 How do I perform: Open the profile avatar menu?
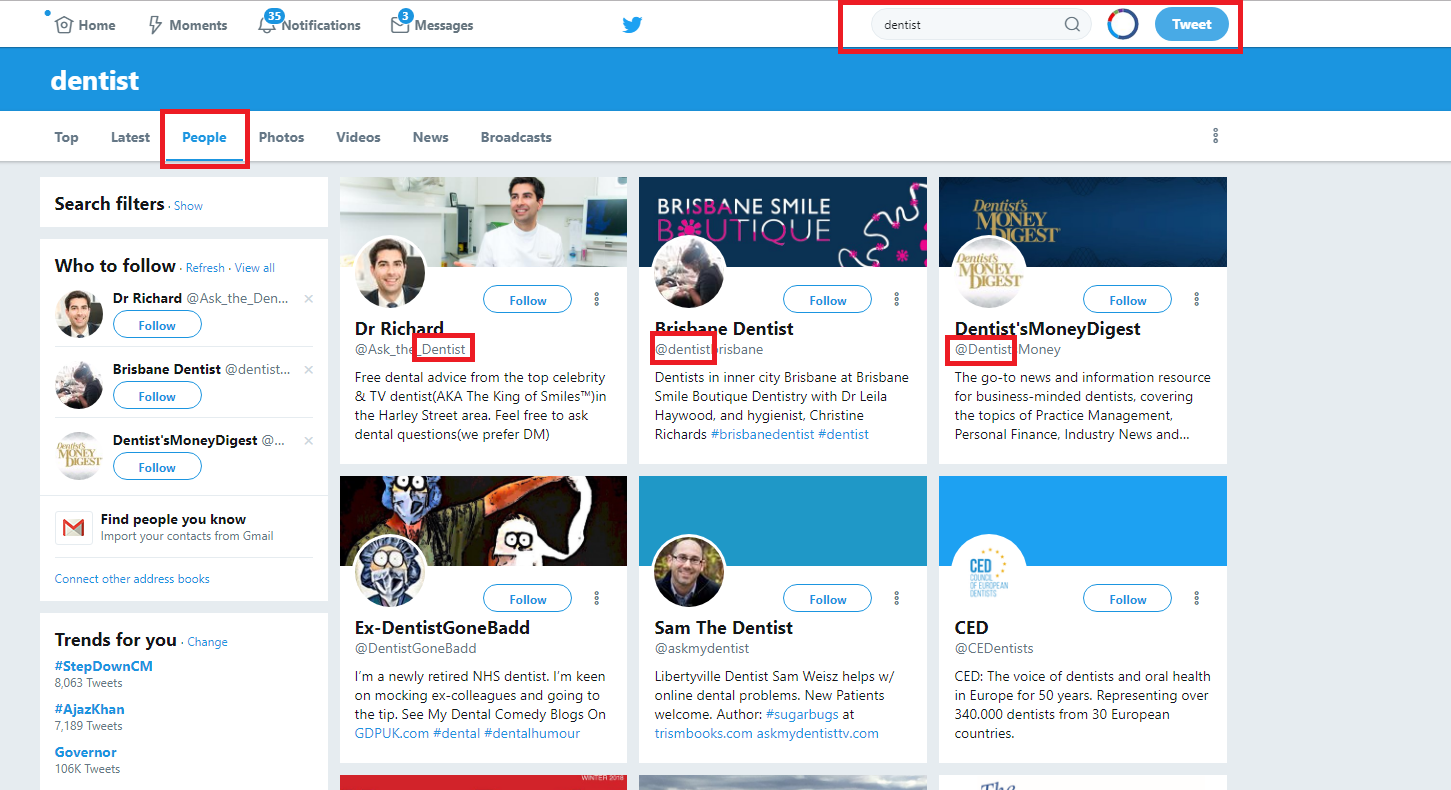(x=1123, y=25)
